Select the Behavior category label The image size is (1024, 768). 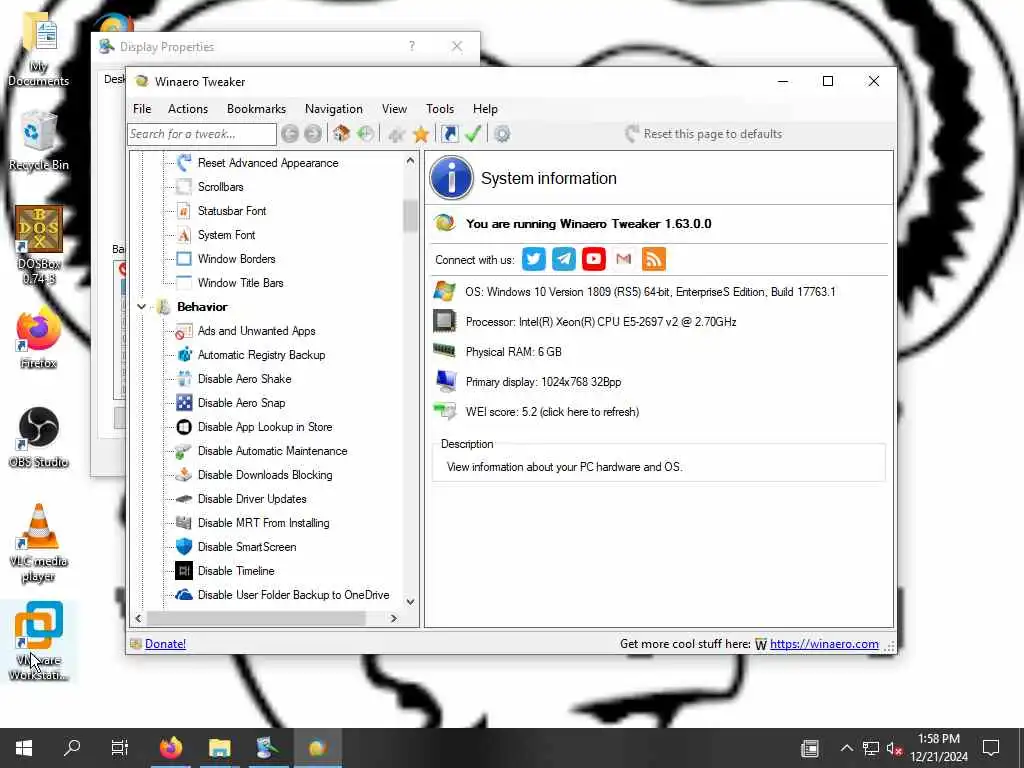click(202, 307)
